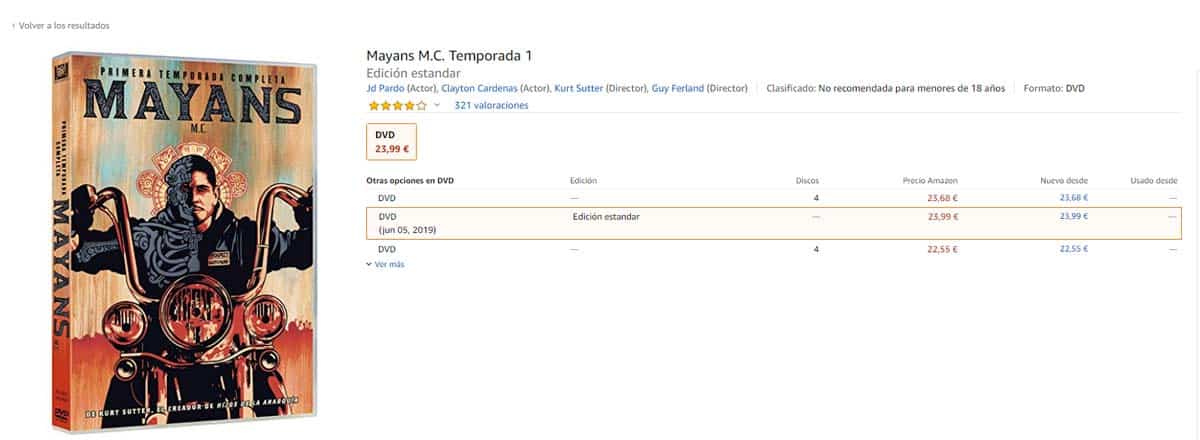The width and height of the screenshot is (1200, 440).
Task: Expand 'Ver más' DVD options
Action: coord(388,264)
